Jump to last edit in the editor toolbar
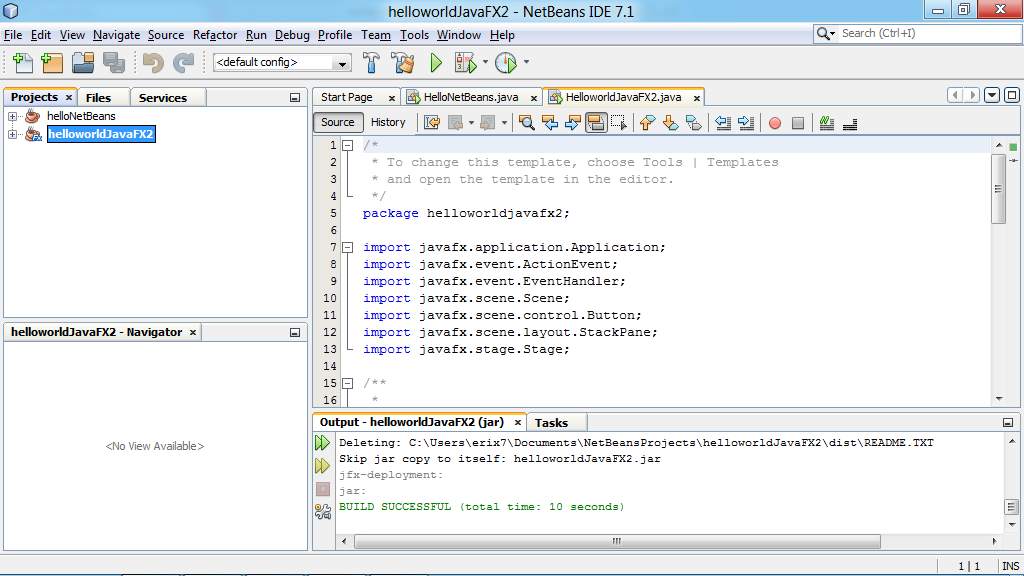The height and width of the screenshot is (576, 1024). tap(432, 123)
